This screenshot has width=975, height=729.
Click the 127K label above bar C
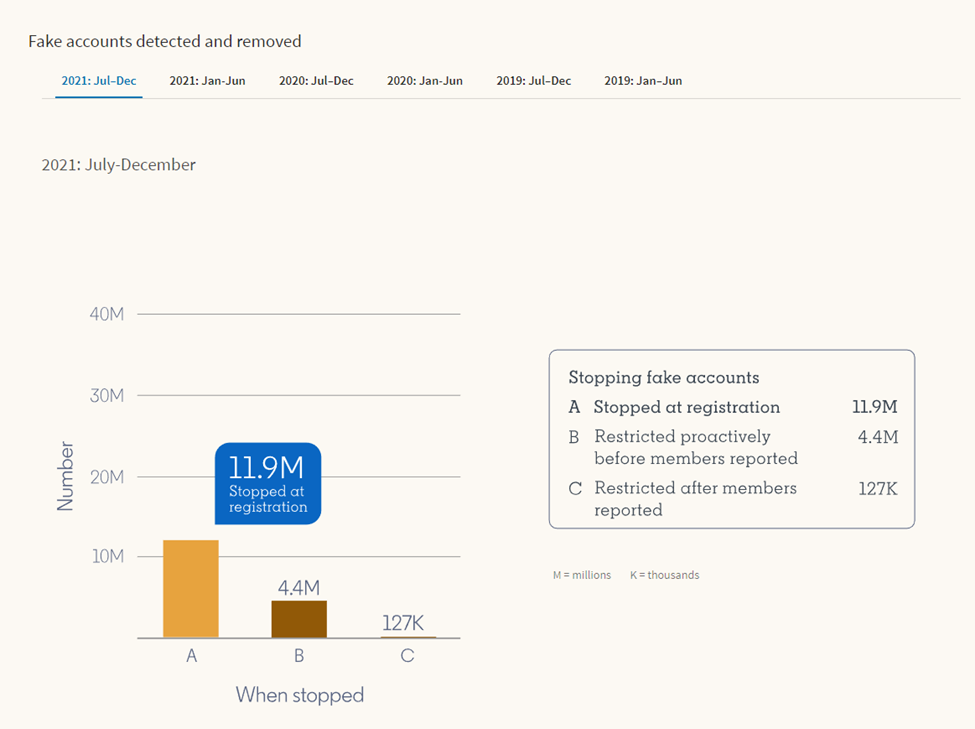[x=405, y=622]
